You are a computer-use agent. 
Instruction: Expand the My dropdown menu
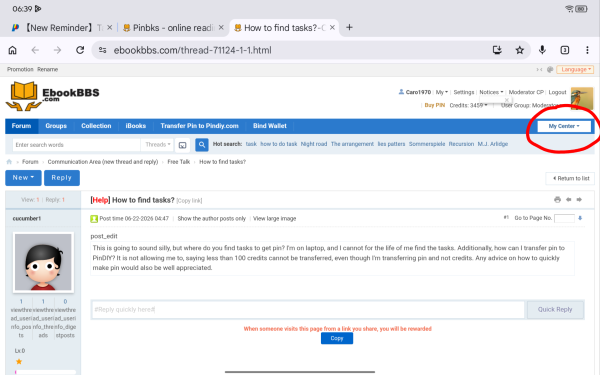(x=442, y=92)
